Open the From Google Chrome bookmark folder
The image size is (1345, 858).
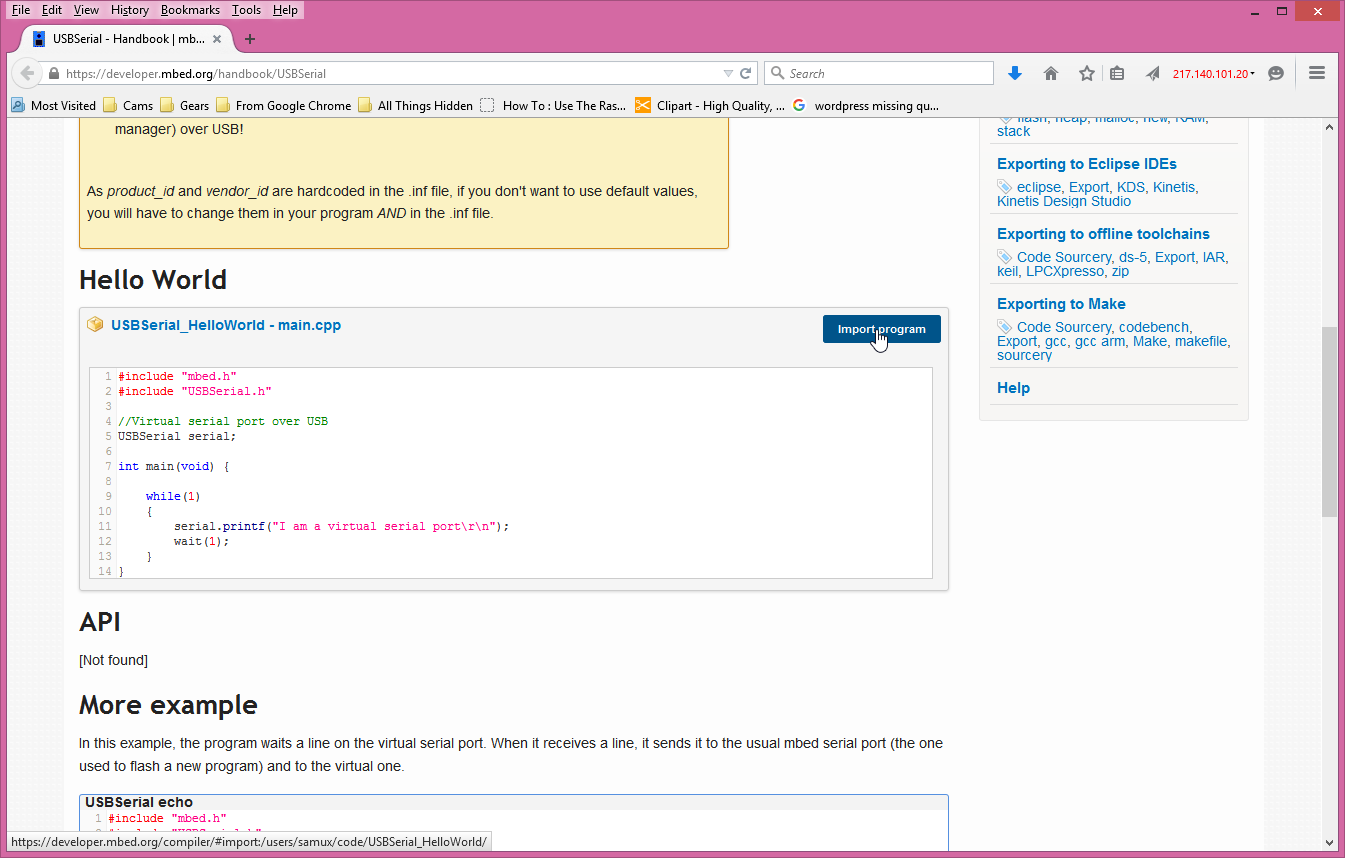click(x=284, y=105)
